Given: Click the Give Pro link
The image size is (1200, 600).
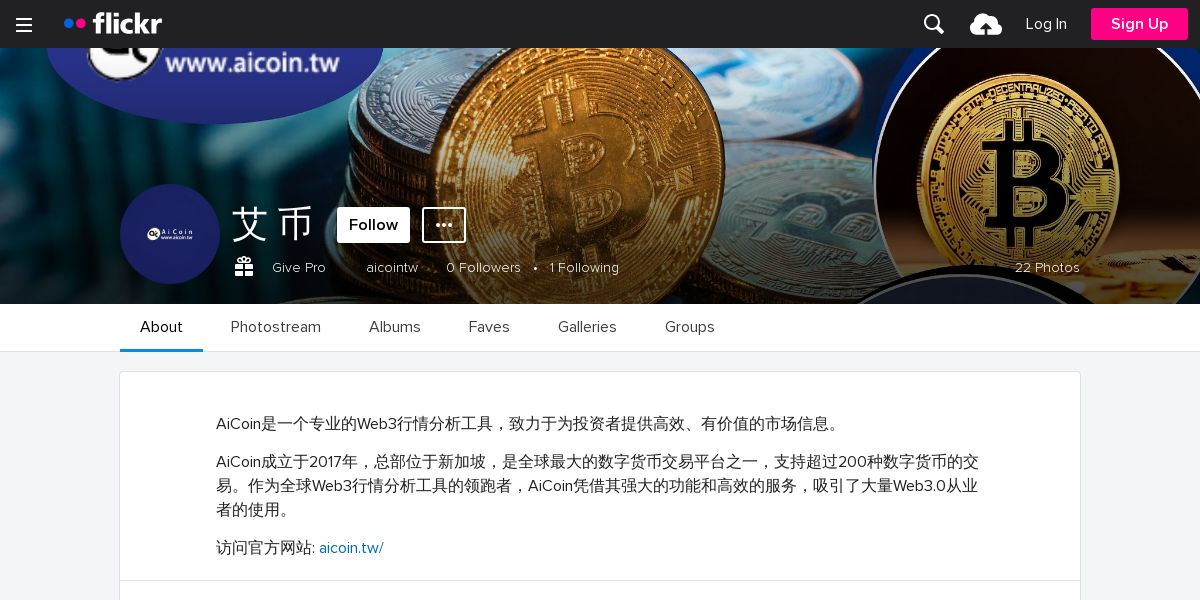Looking at the screenshot, I should [x=299, y=268].
